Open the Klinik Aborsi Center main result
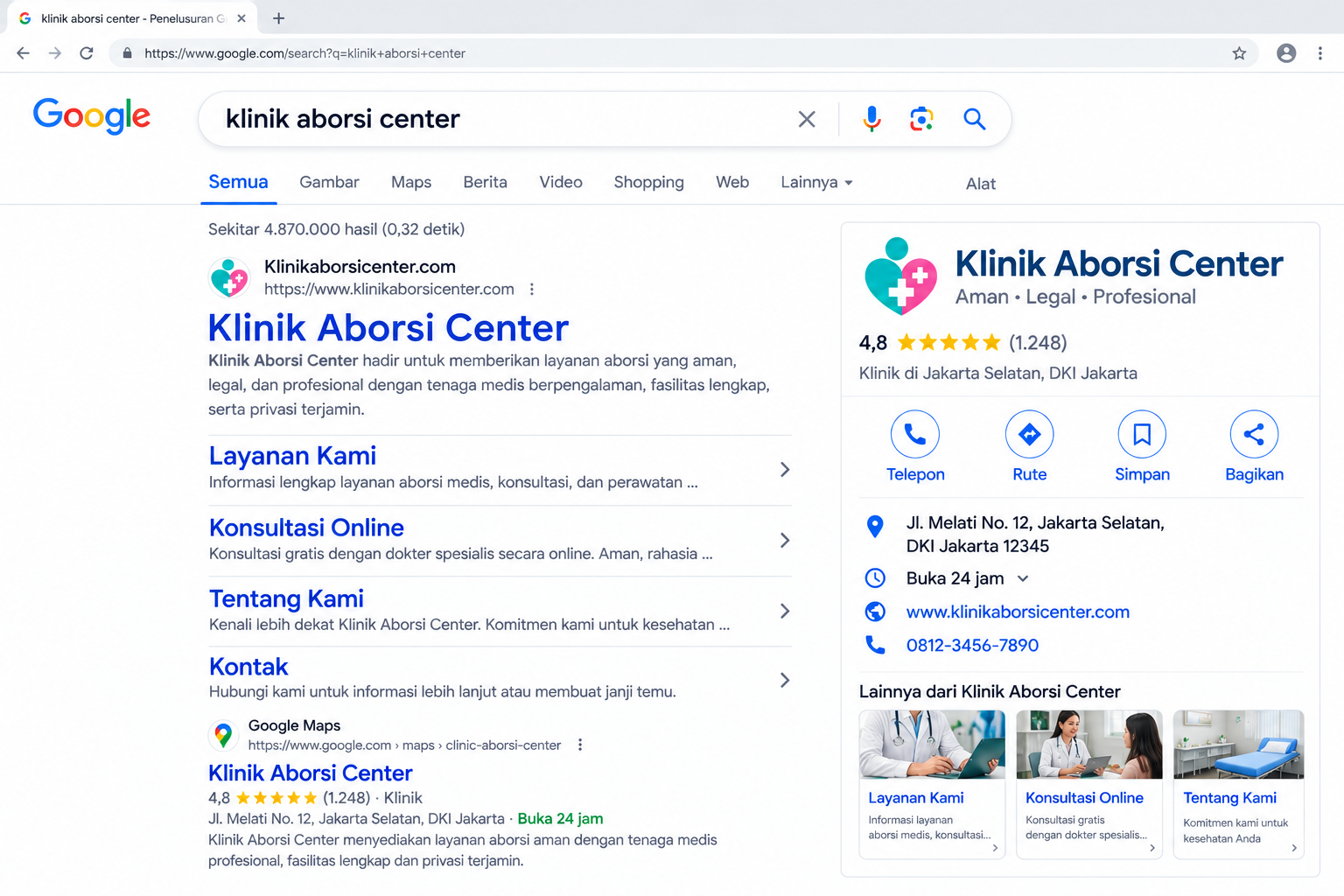Viewport: 1344px width, 896px height. click(388, 328)
